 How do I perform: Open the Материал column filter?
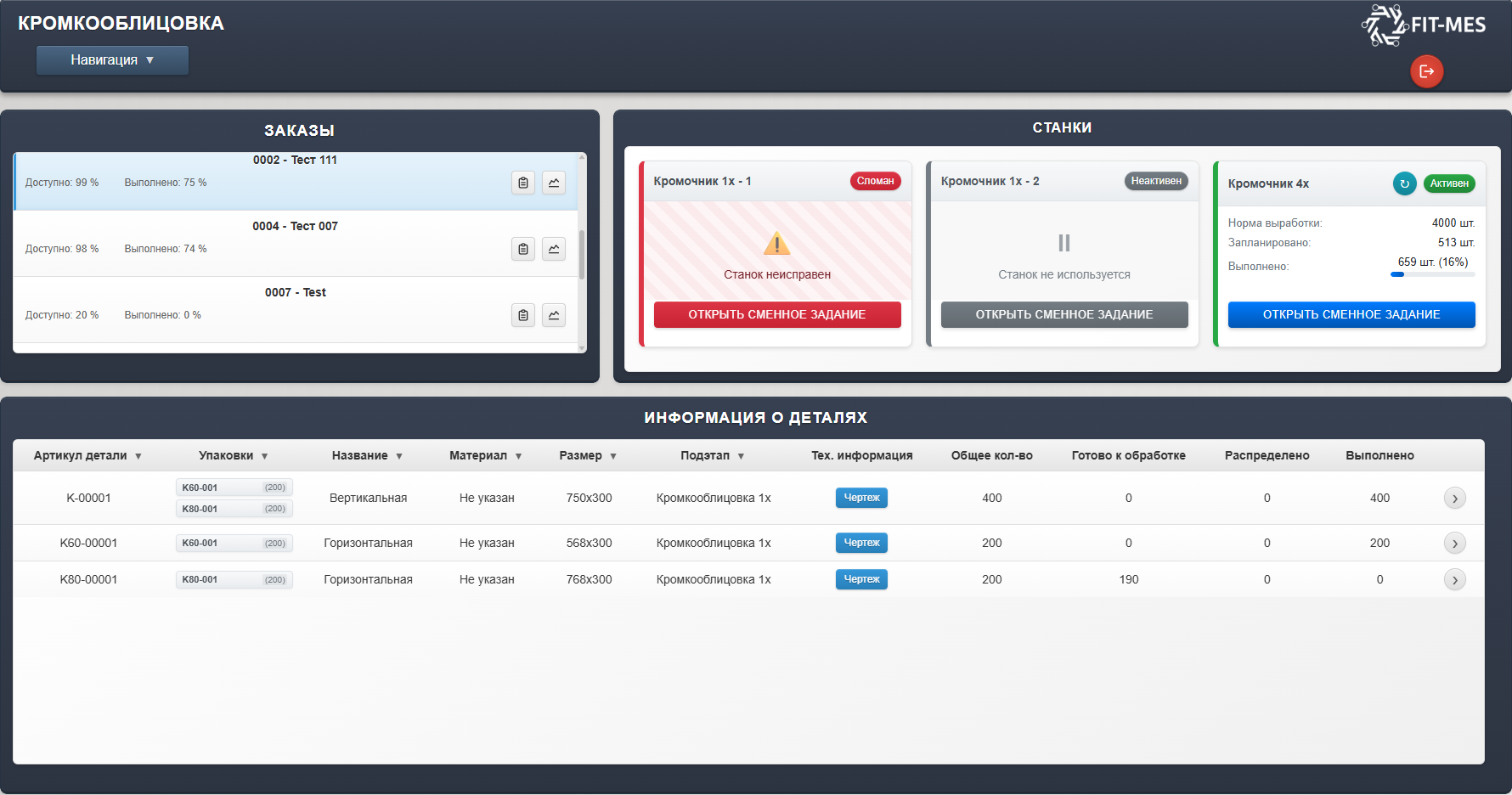pyautogui.click(x=518, y=456)
